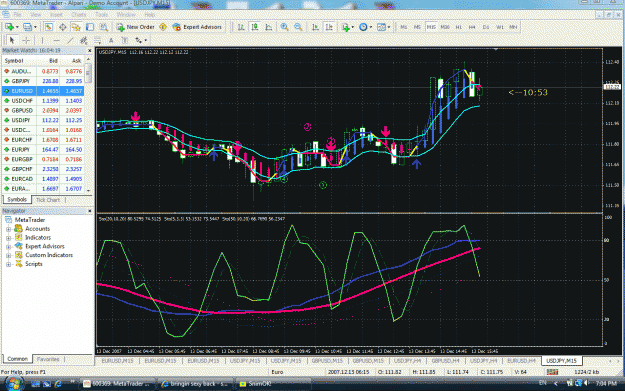
Task: Toggle Chart Shift button
Action: (329, 27)
